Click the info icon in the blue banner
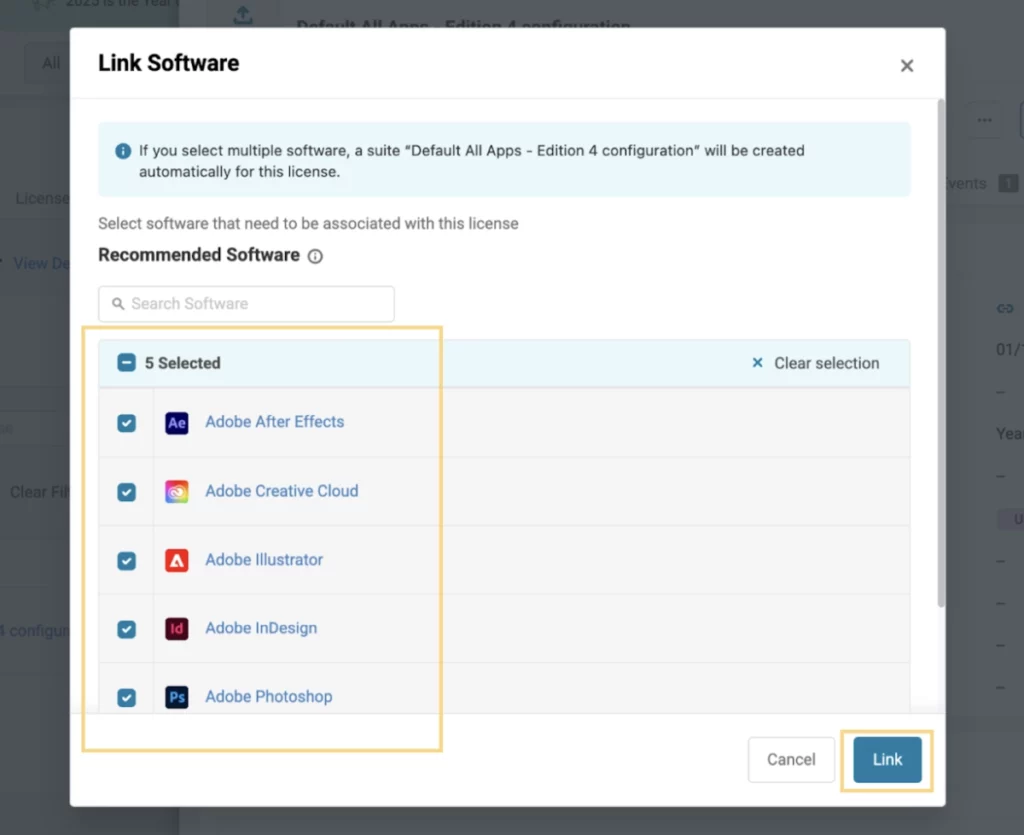1024x835 pixels. coord(123,151)
